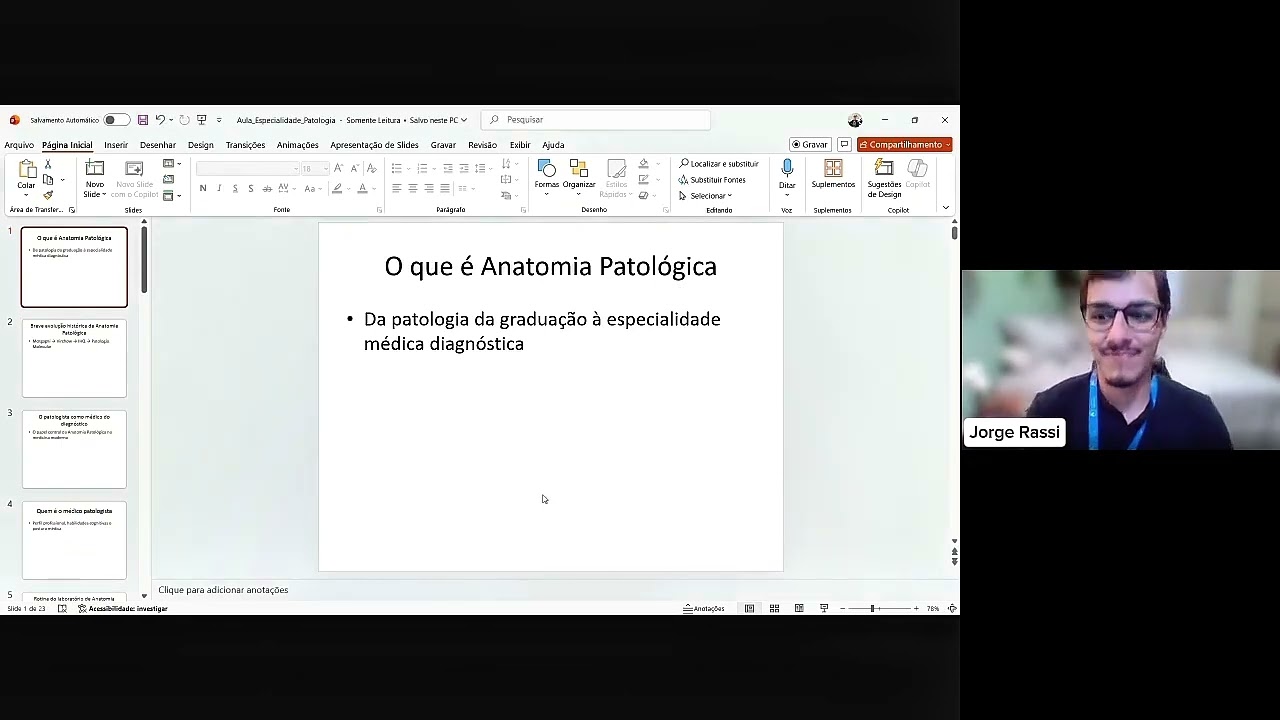Click the Compartilhamento share button
1280x720 pixels.
[x=904, y=145]
